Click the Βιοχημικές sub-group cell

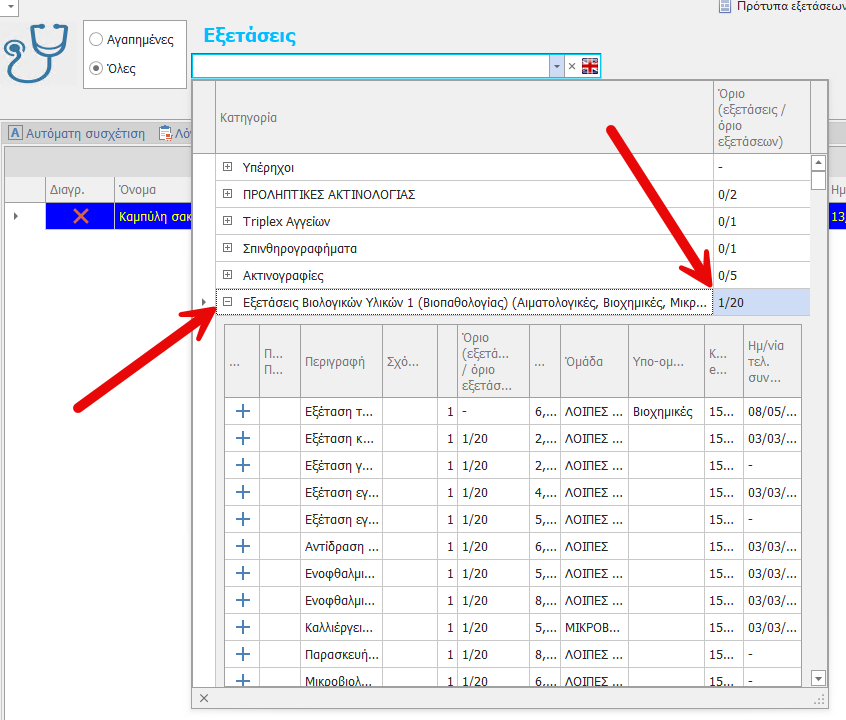click(666, 412)
